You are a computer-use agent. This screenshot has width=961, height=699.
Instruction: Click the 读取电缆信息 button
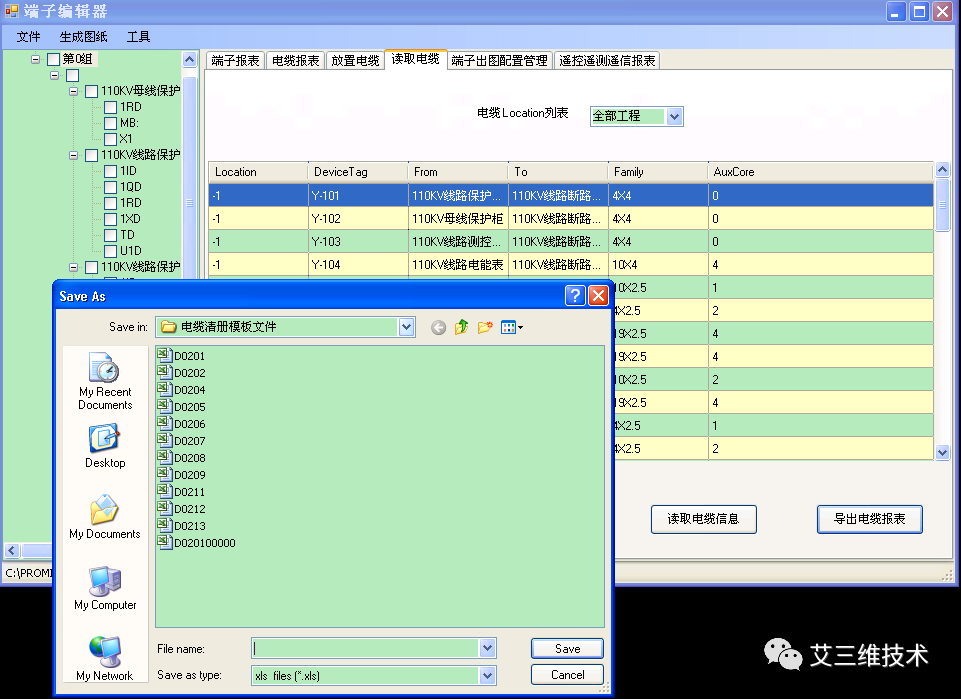pos(703,519)
